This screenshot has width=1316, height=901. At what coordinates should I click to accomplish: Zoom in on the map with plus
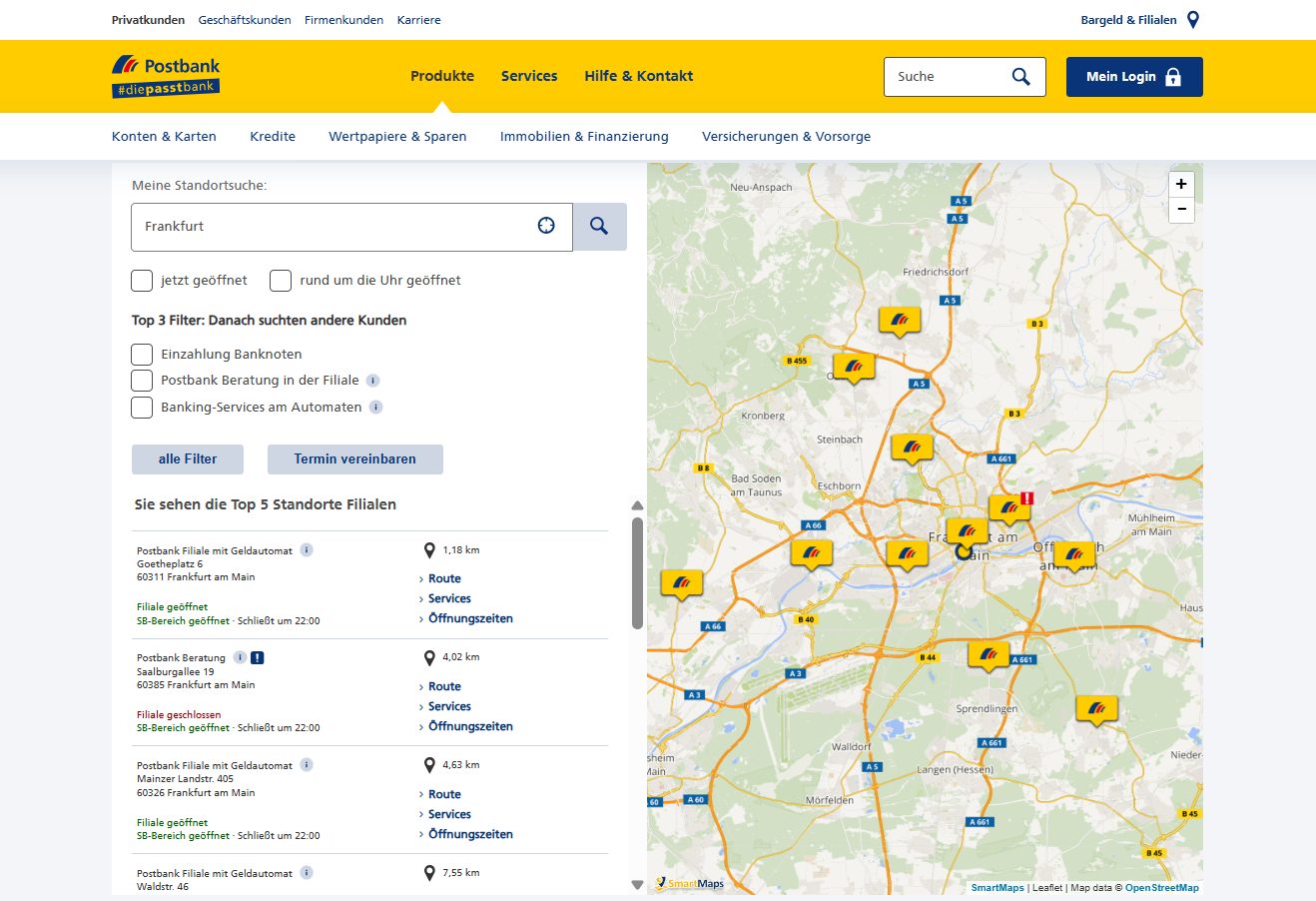(x=1181, y=184)
